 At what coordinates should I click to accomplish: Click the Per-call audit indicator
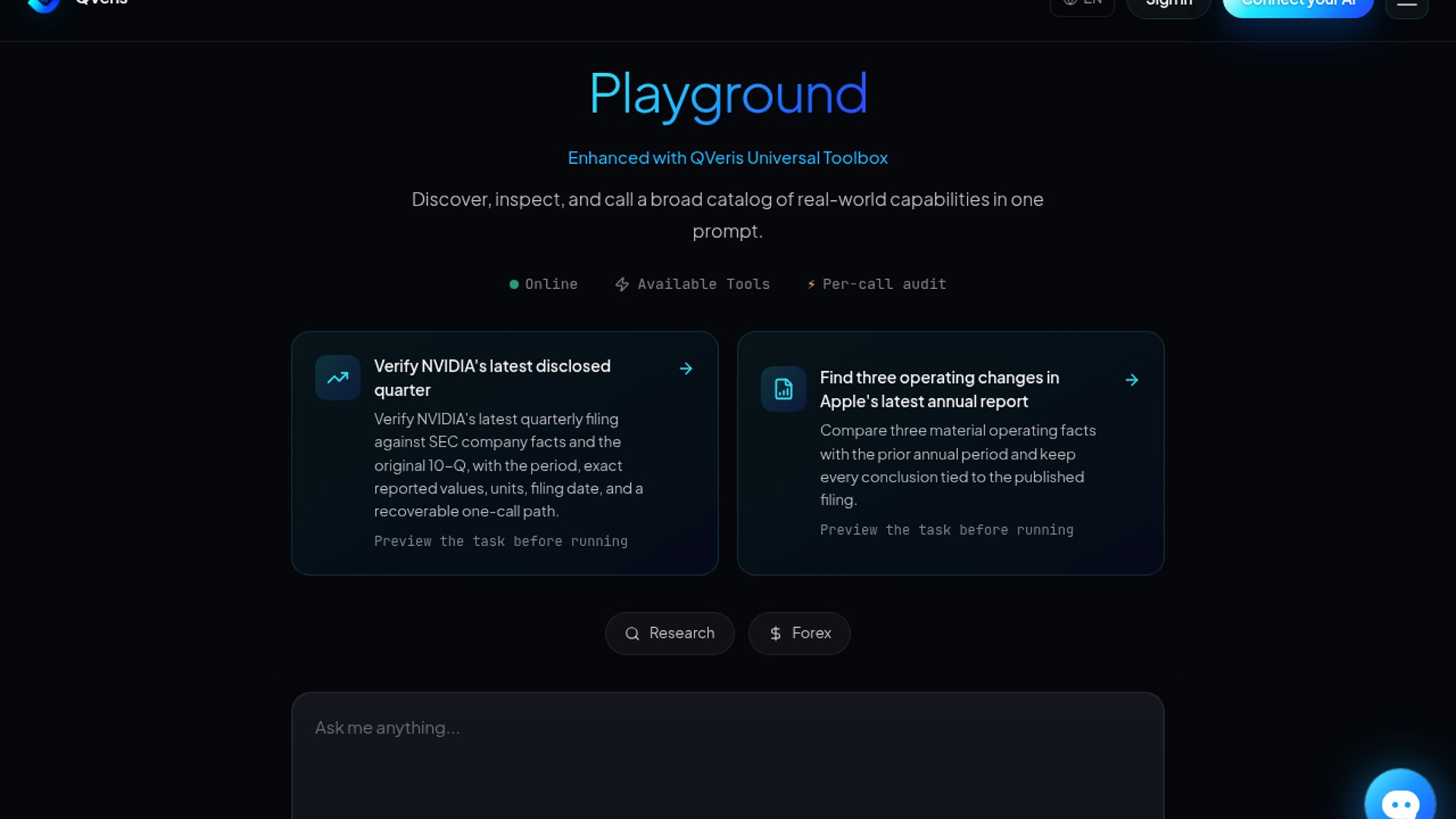pyautogui.click(x=877, y=284)
